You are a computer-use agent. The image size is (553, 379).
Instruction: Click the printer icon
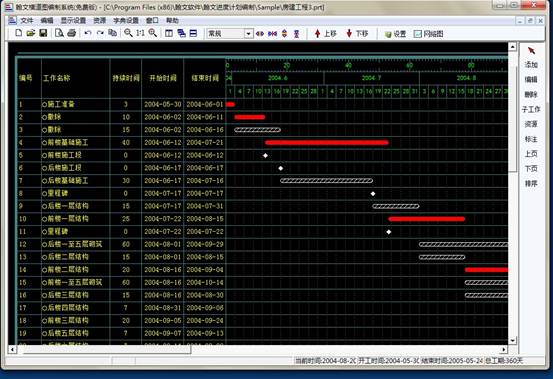coord(72,33)
